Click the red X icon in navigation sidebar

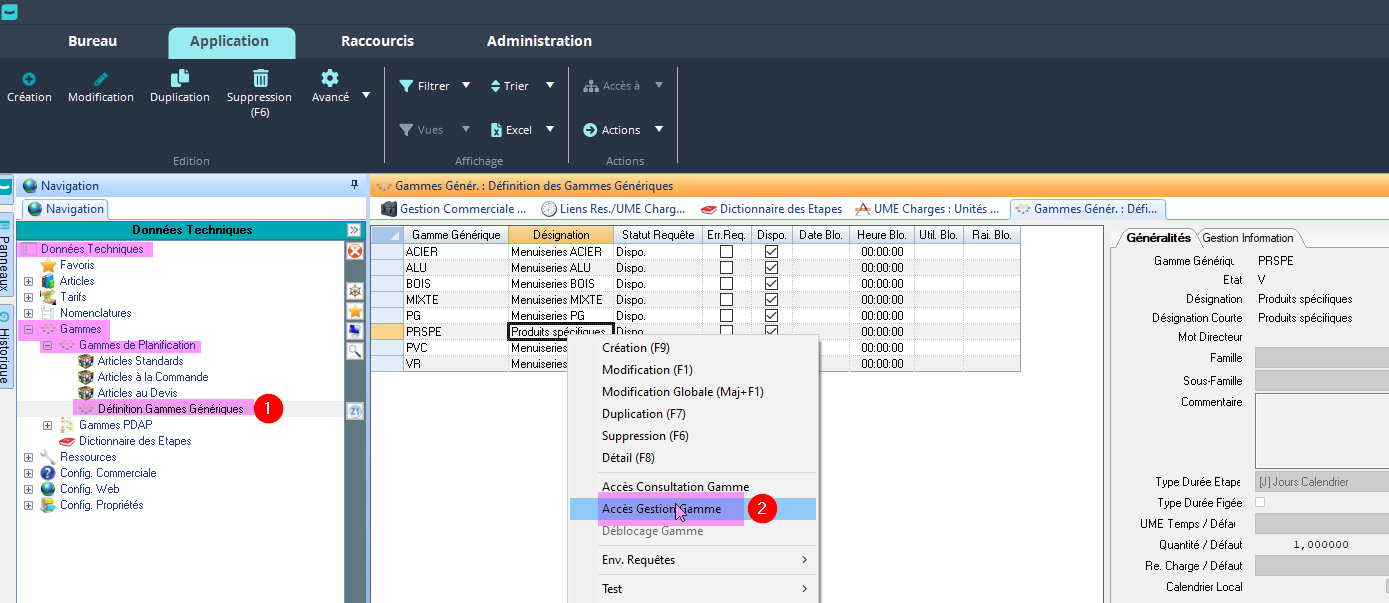[x=354, y=251]
